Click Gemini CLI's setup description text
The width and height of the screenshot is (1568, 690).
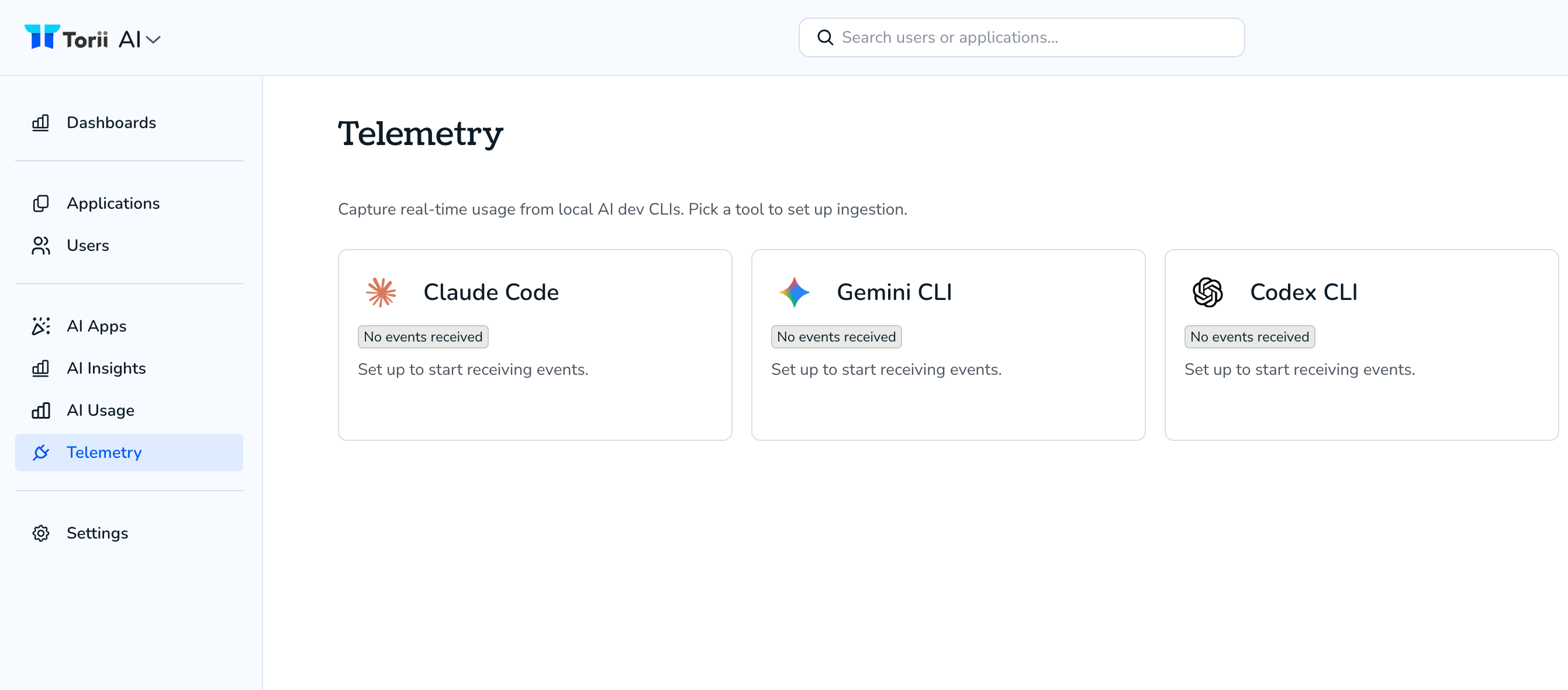tap(886, 370)
